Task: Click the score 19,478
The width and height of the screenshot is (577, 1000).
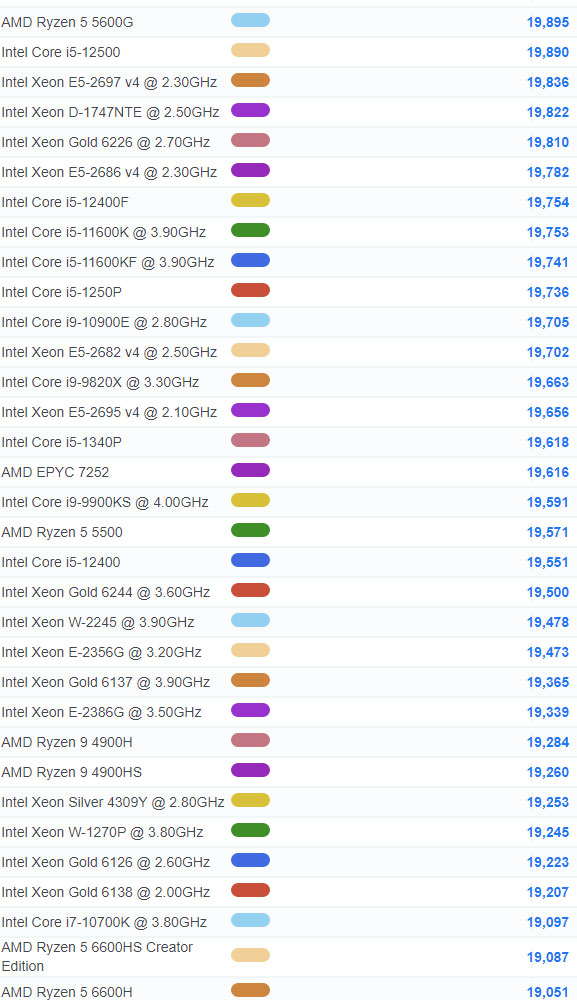Action: click(x=548, y=622)
